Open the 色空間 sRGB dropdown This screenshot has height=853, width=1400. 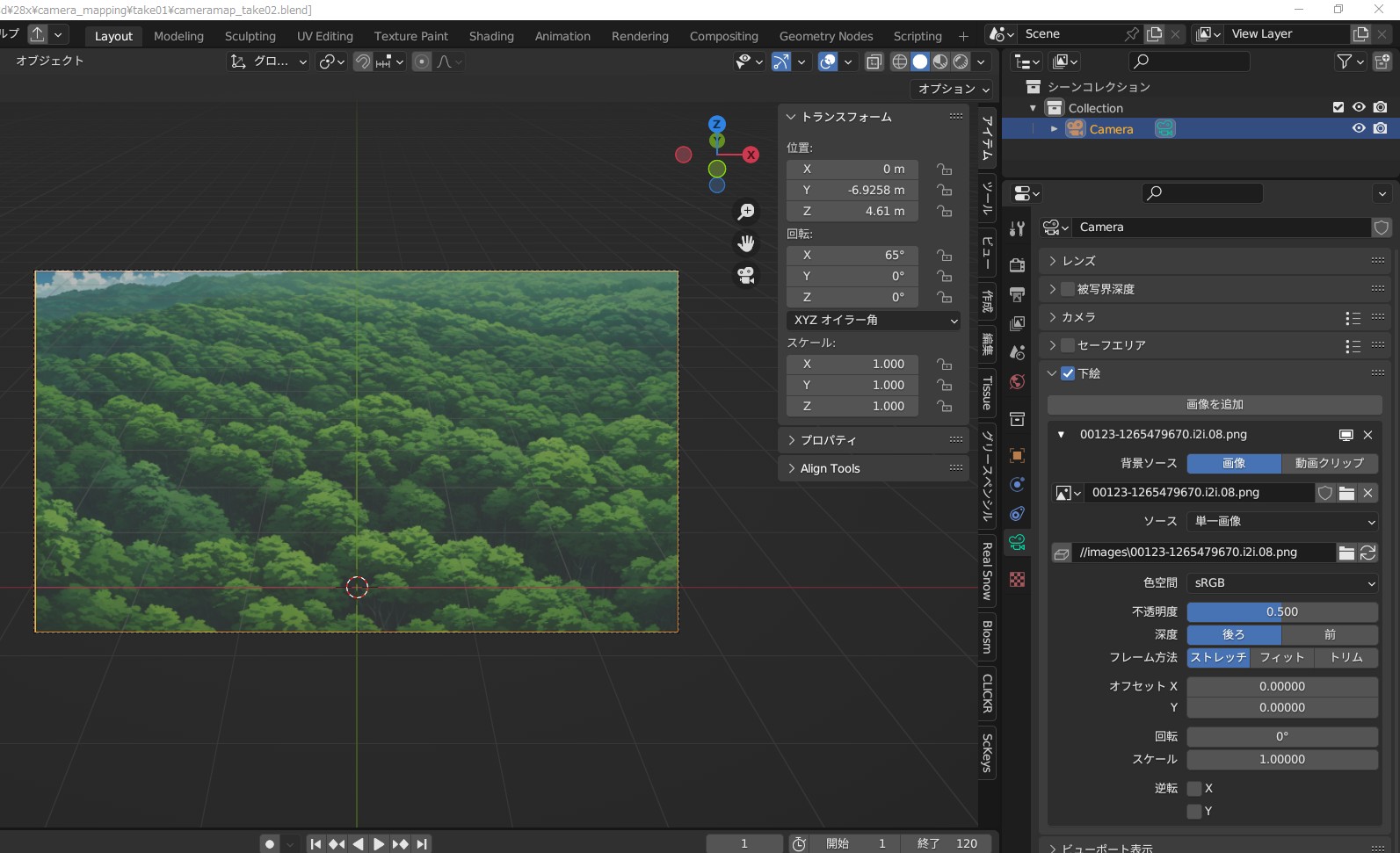click(x=1281, y=582)
